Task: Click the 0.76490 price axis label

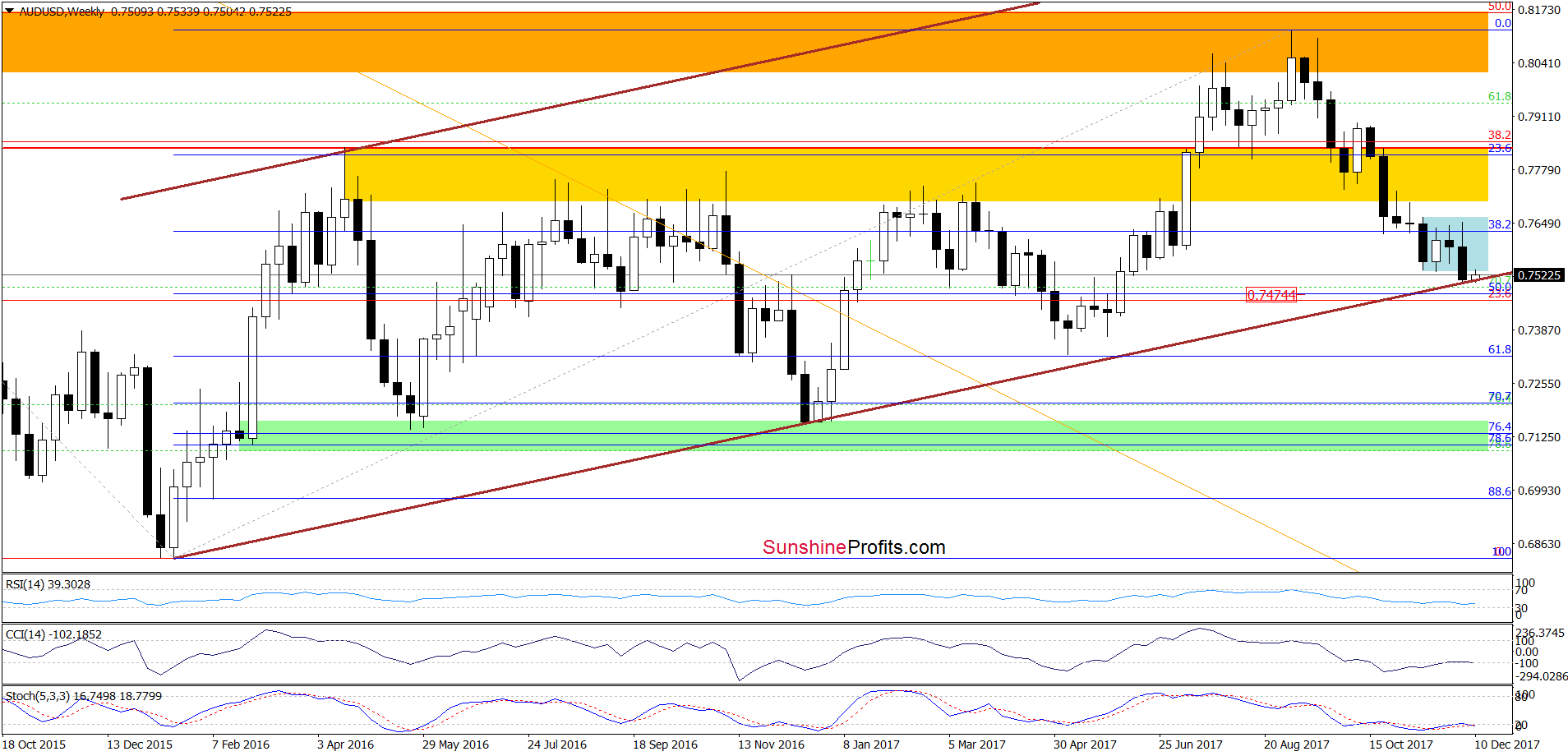Action: click(x=1538, y=224)
